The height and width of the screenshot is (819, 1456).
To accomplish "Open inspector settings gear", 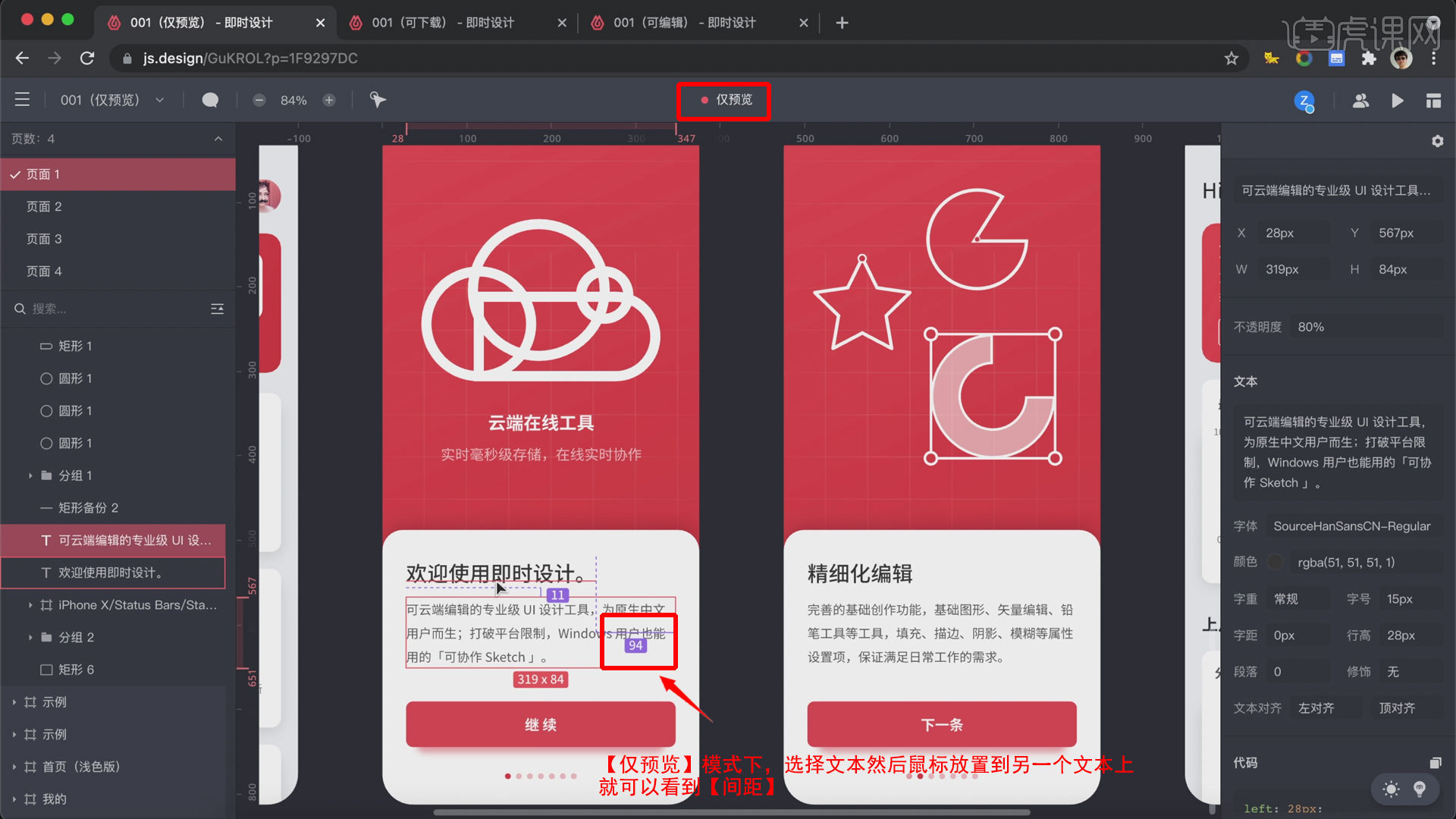I will [1437, 141].
